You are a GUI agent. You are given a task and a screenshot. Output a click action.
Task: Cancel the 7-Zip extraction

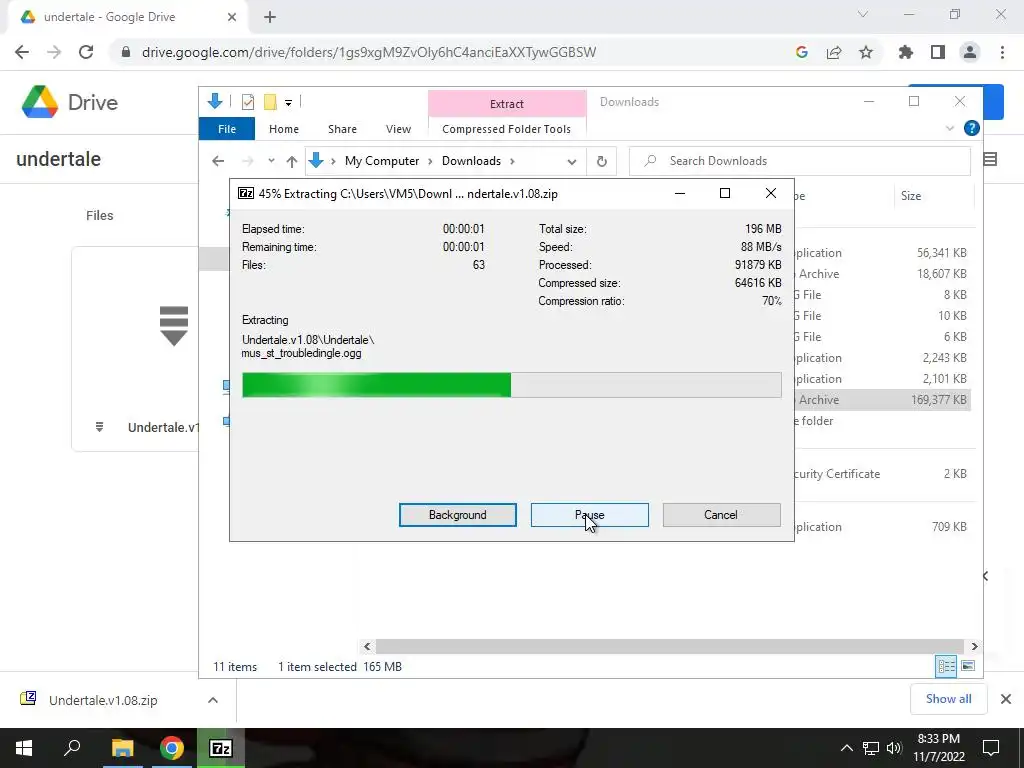(721, 515)
